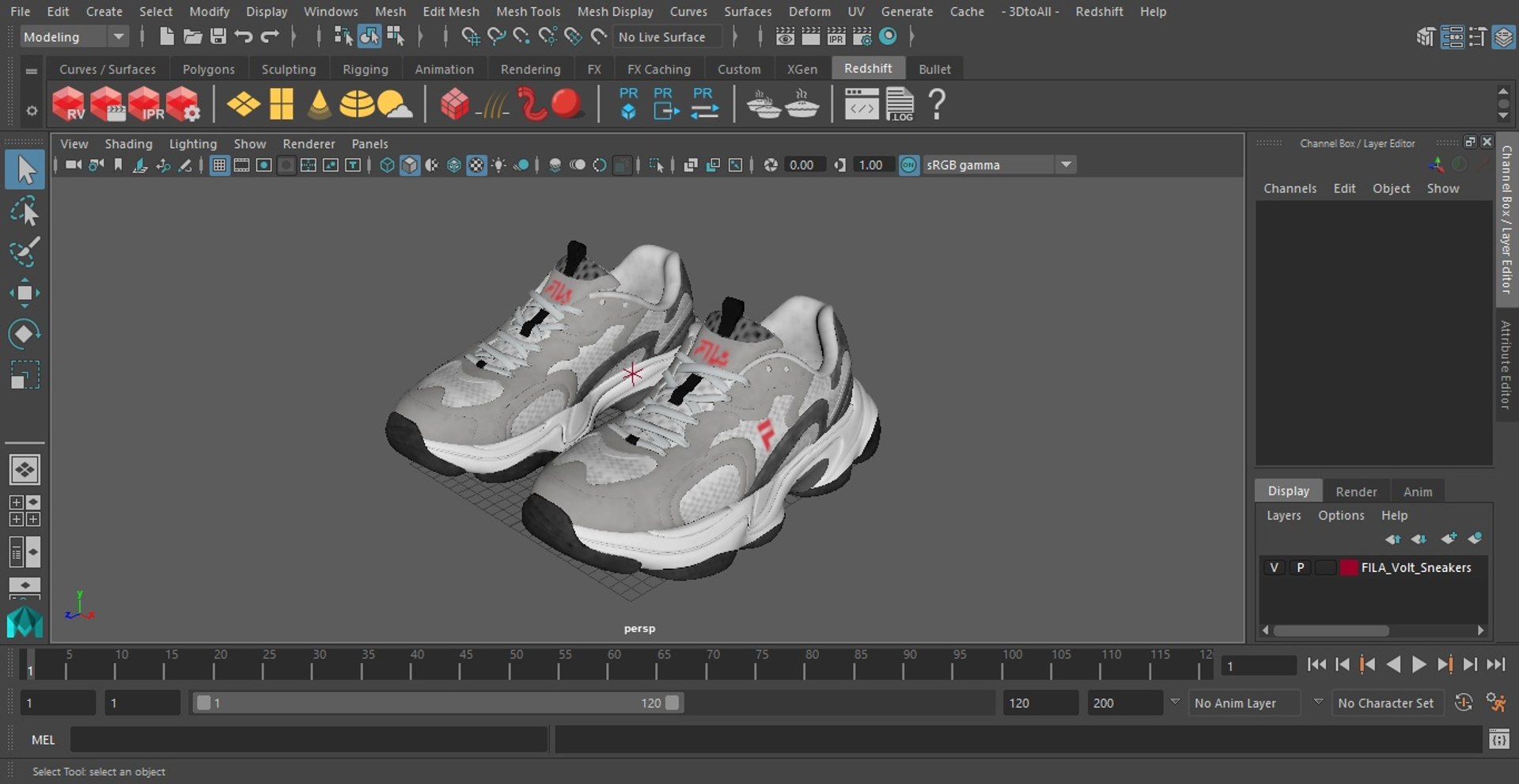Viewport: 1519px width, 784px height.
Task: Go to end of playback range
Action: tap(1495, 665)
